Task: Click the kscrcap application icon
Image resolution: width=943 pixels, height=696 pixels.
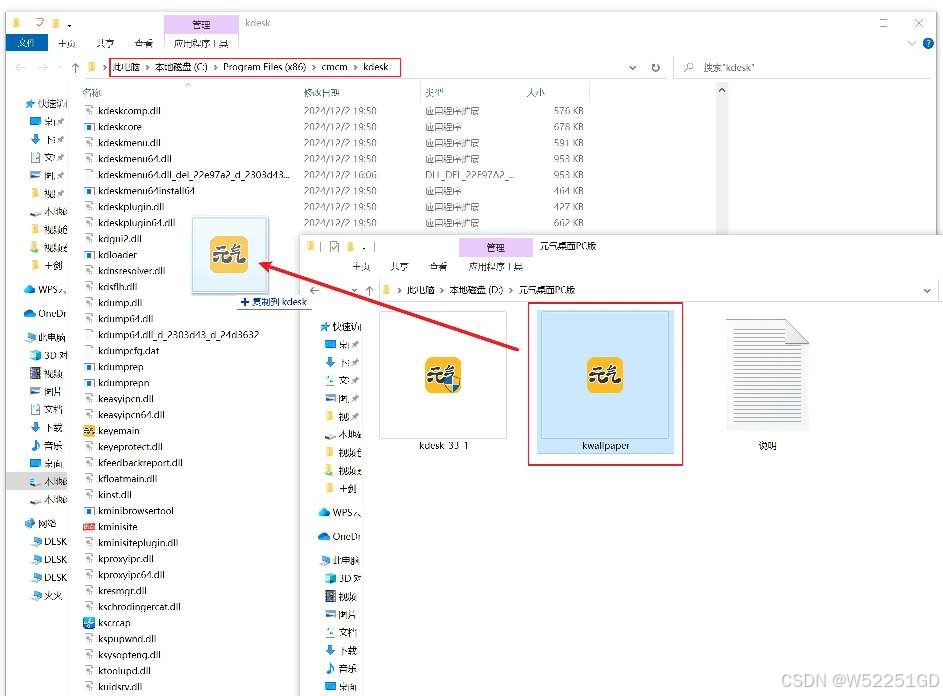Action: [x=89, y=623]
